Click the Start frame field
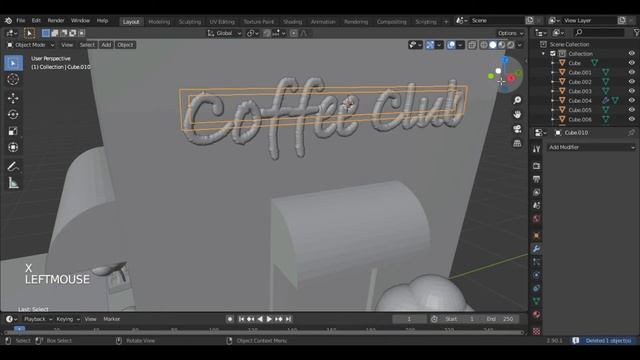The image size is (640, 360). [461, 319]
